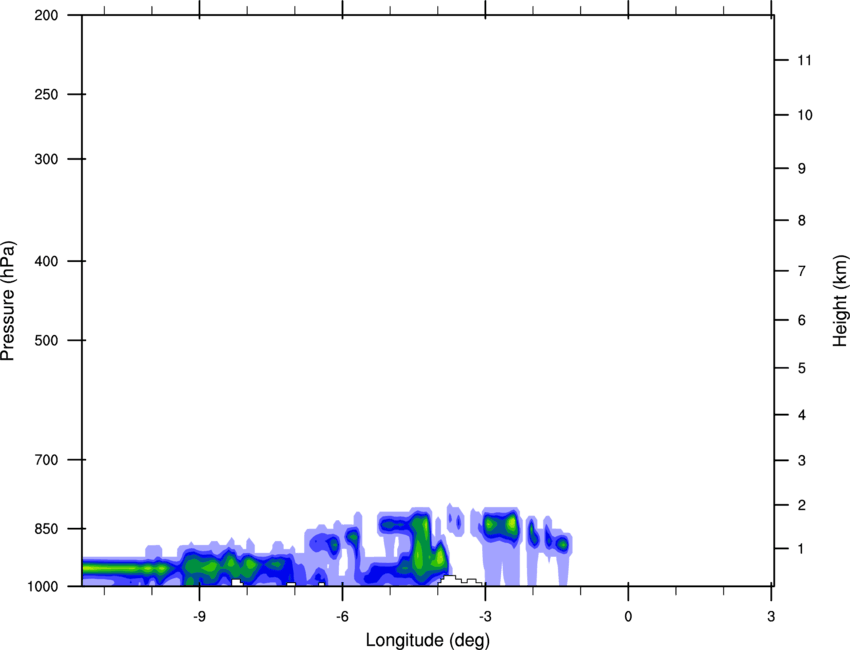Click the "Longitude (deg)" axis title
This screenshot has height=650, width=850.
427,639
